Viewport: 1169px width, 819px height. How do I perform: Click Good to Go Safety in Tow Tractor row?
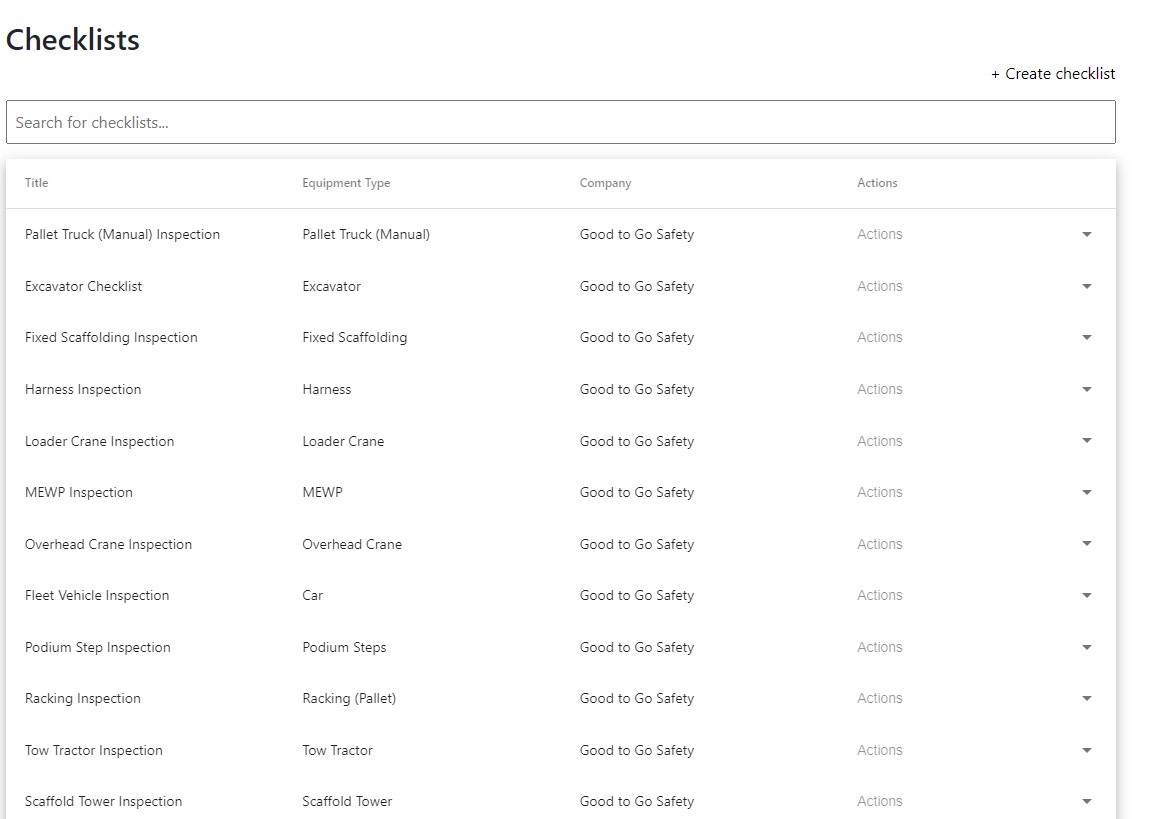637,750
